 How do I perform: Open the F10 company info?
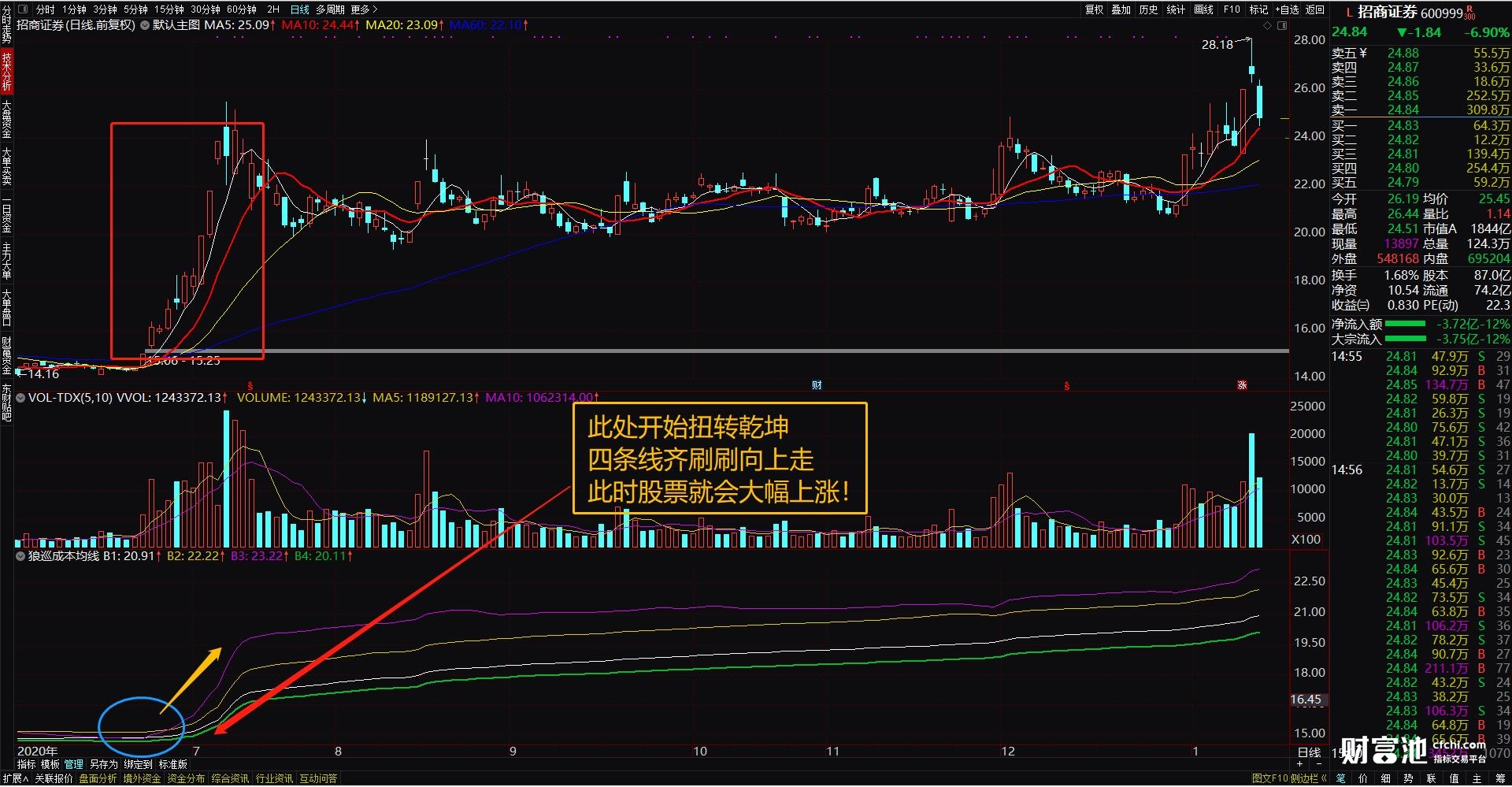point(1232,9)
